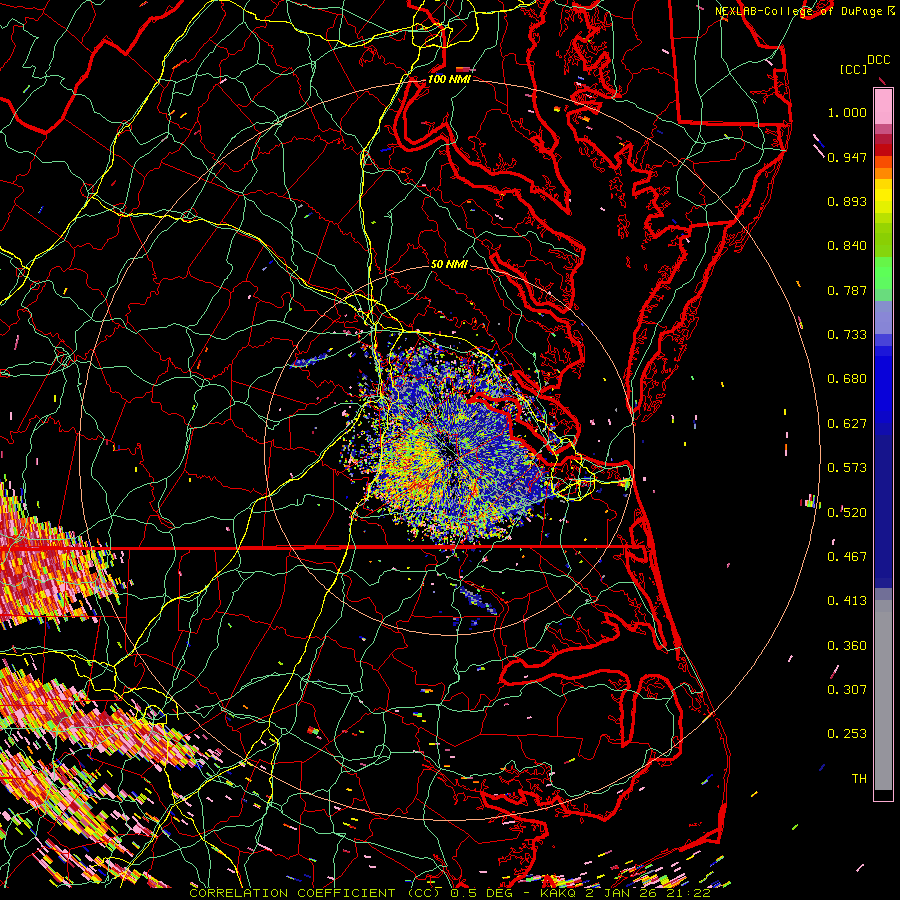900x900 pixels.
Task: Click the CORRELATION COEFFICIENT (CC) caption text
Action: (314, 893)
